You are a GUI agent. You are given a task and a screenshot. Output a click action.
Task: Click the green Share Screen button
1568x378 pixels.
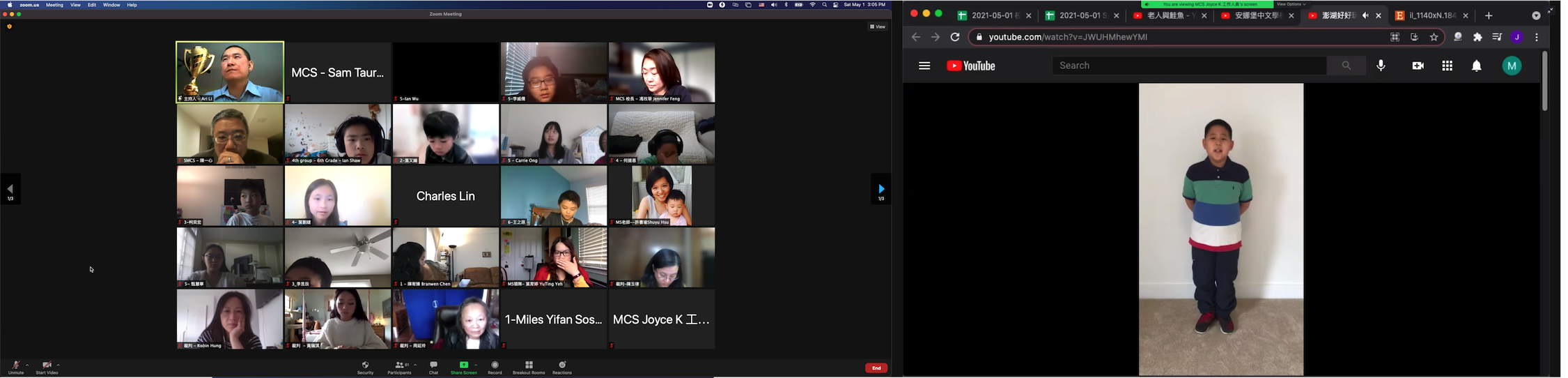click(464, 368)
